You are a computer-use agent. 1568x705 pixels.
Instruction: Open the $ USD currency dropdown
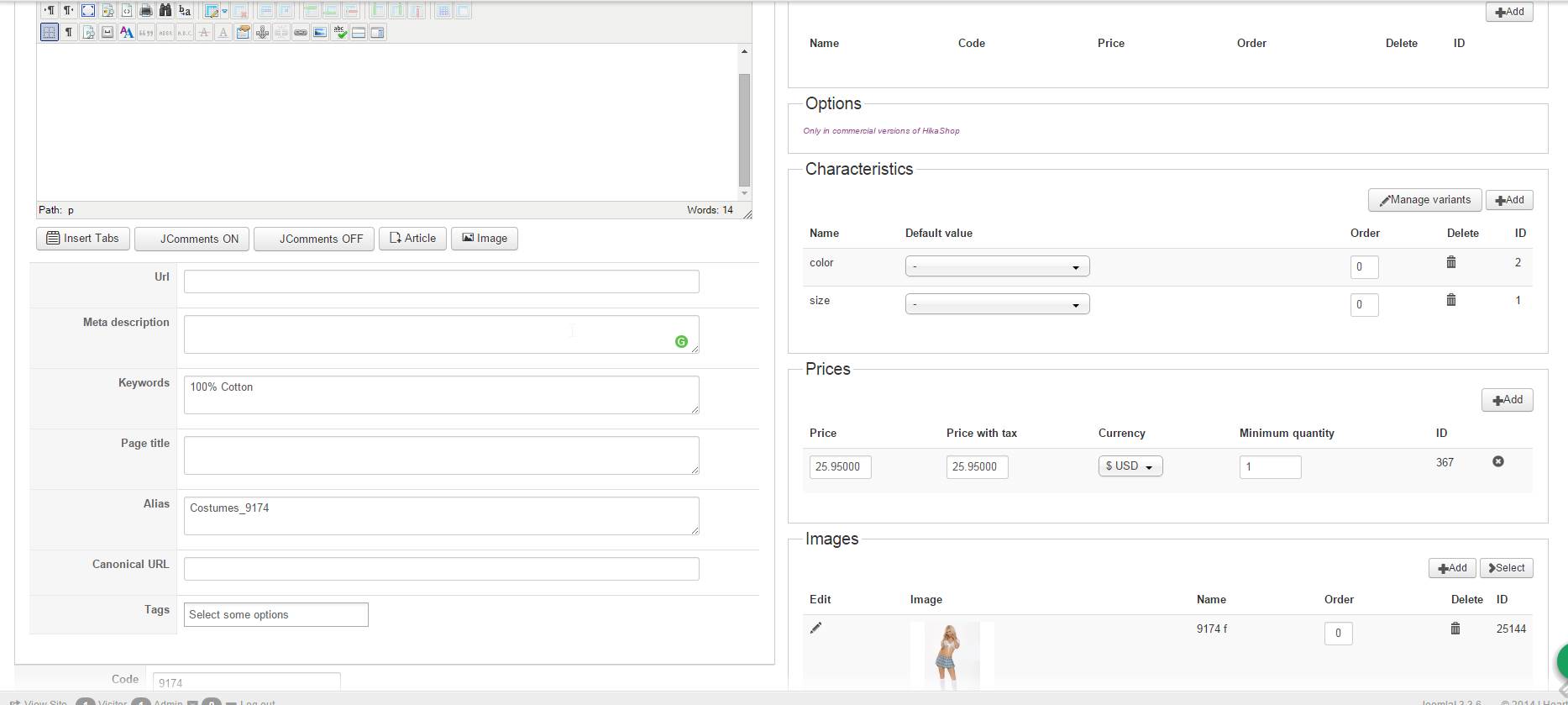[x=1130, y=466]
